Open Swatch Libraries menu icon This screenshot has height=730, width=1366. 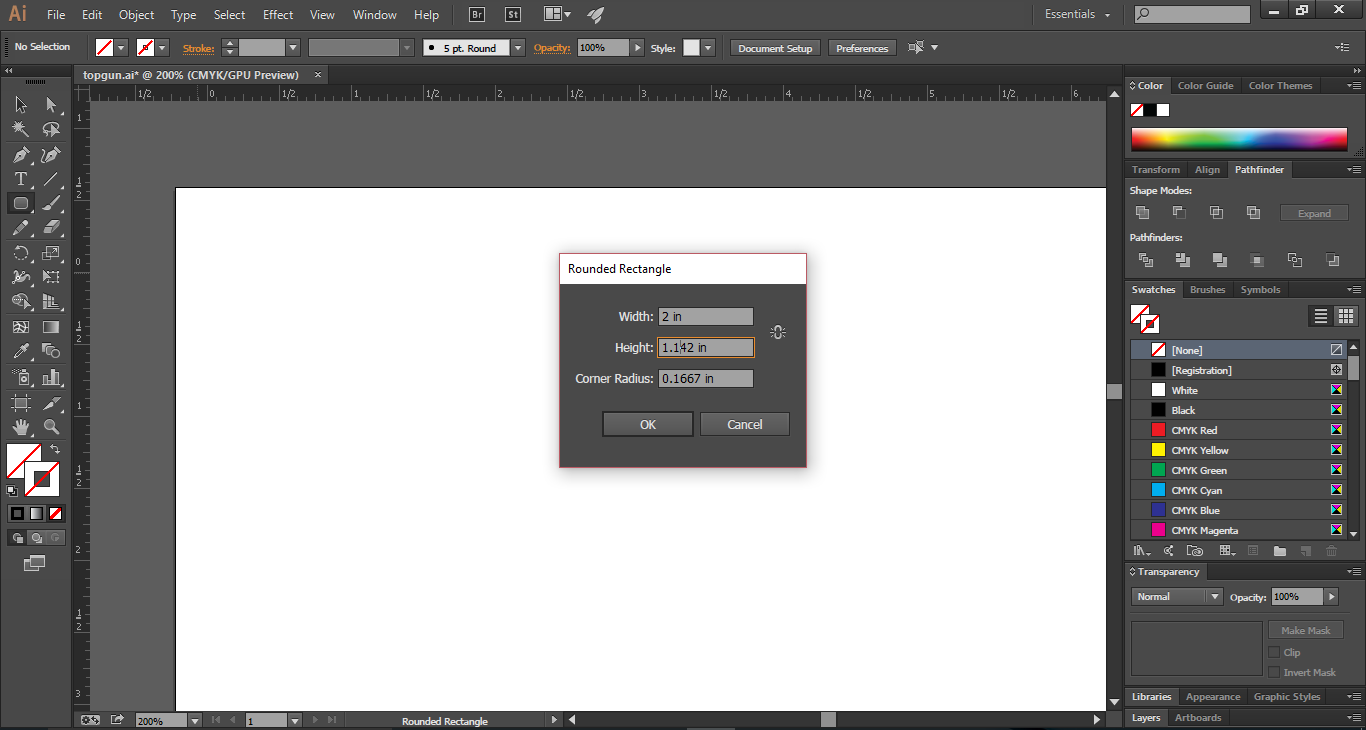[x=1141, y=551]
